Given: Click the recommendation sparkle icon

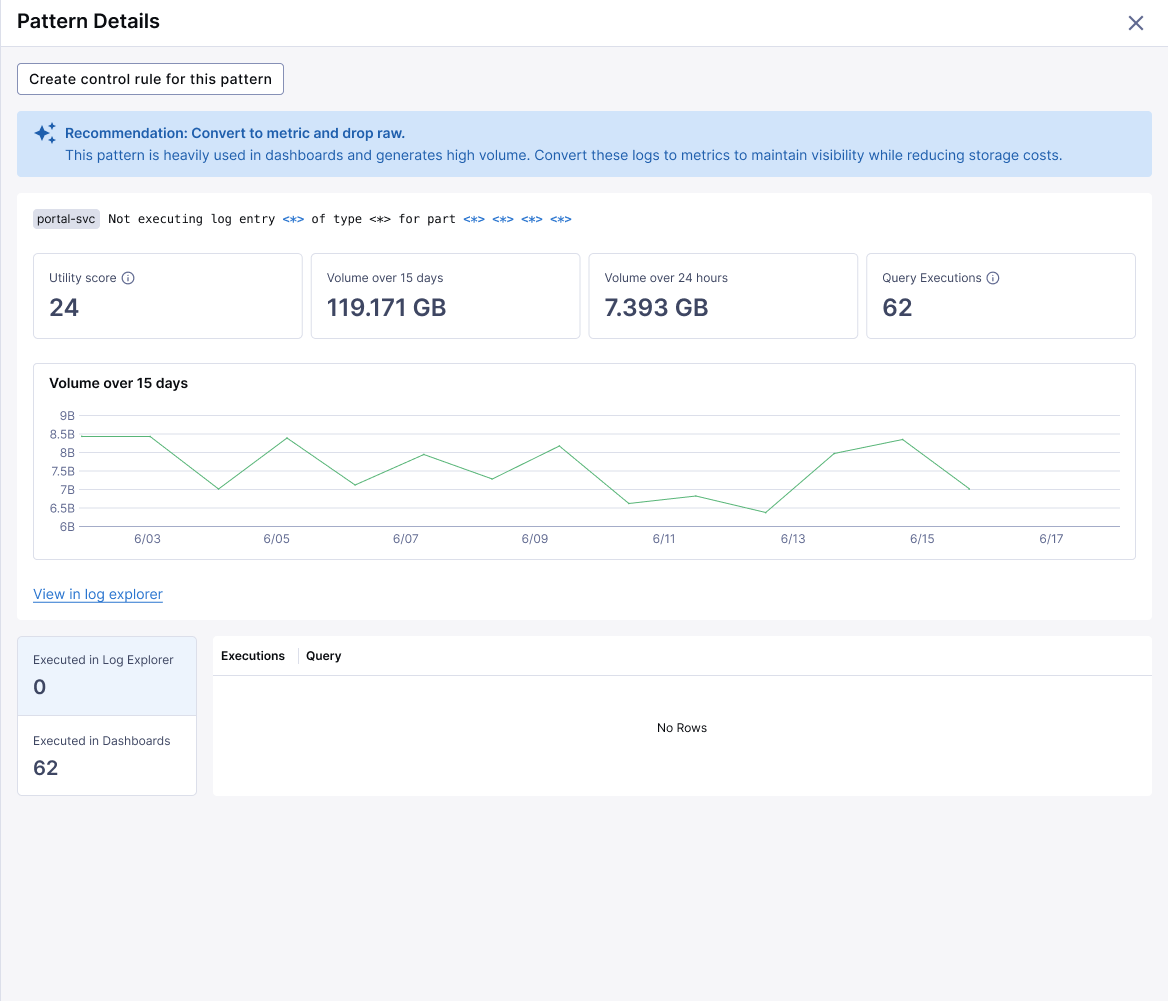Looking at the screenshot, I should tap(45, 133).
